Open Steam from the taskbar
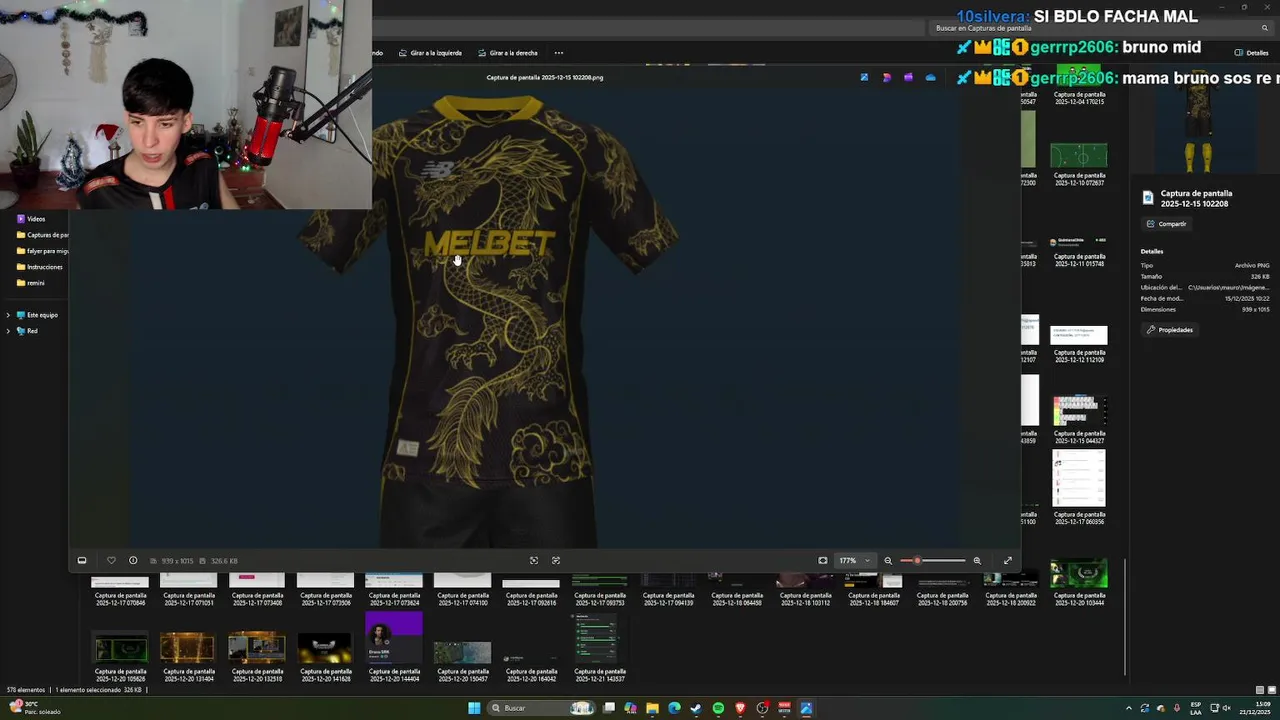Screen dimensions: 1280x720 point(696,708)
